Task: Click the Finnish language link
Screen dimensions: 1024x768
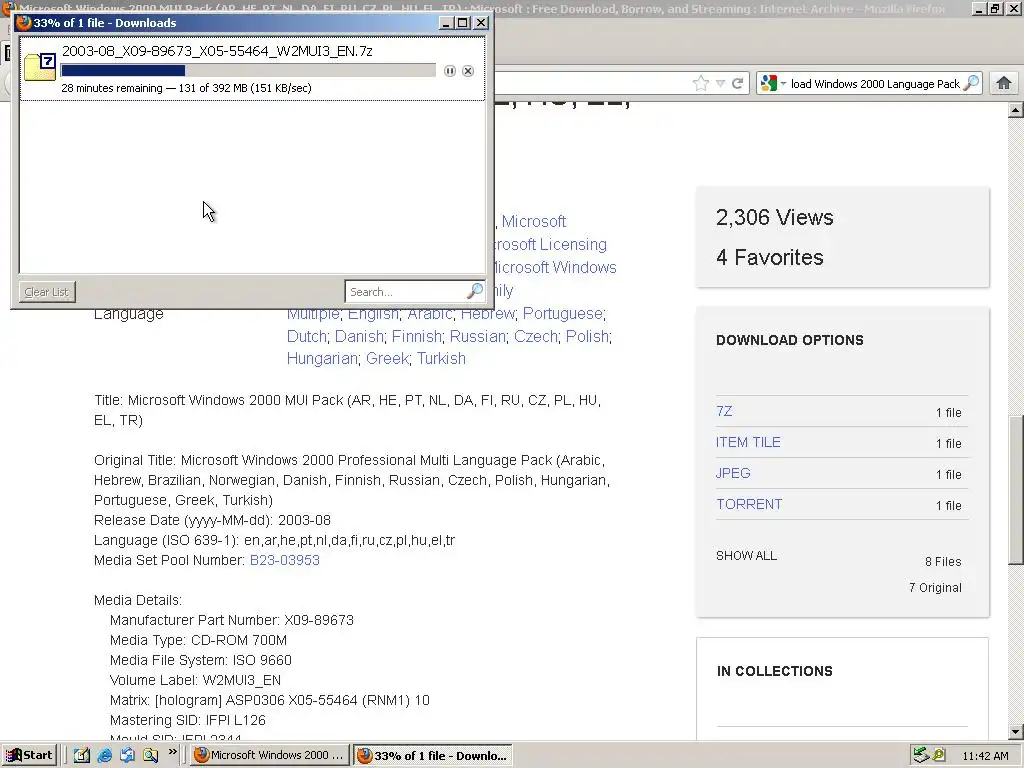Action: 417,336
